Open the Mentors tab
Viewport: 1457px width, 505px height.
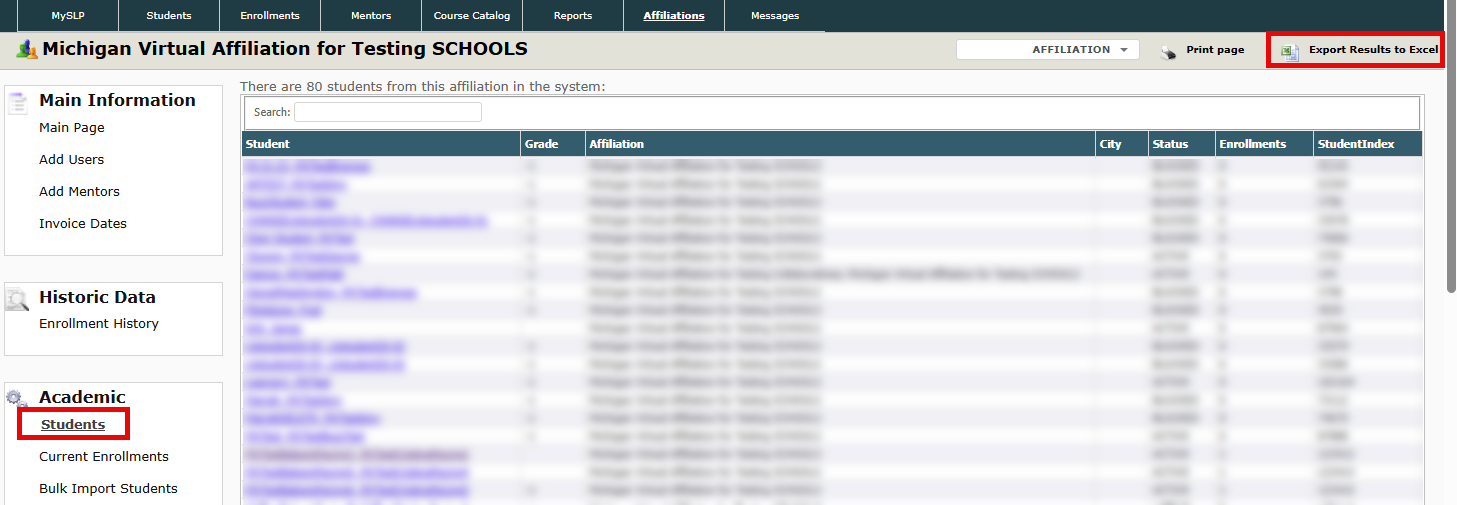click(x=371, y=15)
